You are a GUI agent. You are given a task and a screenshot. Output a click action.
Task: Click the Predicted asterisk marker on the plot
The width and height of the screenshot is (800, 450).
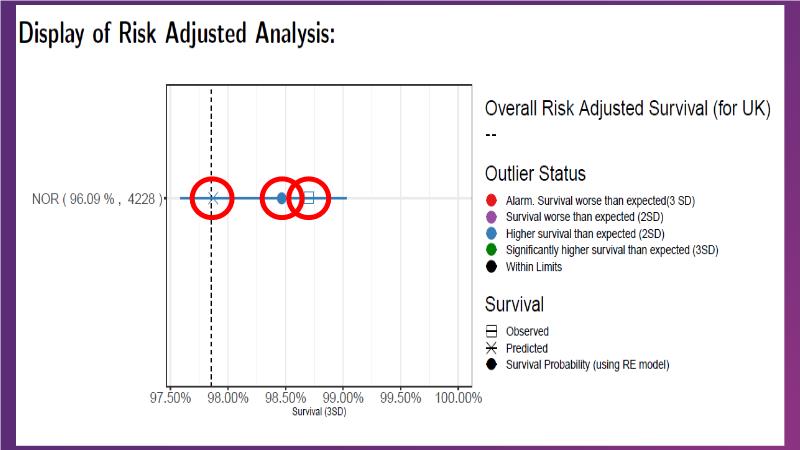(212, 198)
